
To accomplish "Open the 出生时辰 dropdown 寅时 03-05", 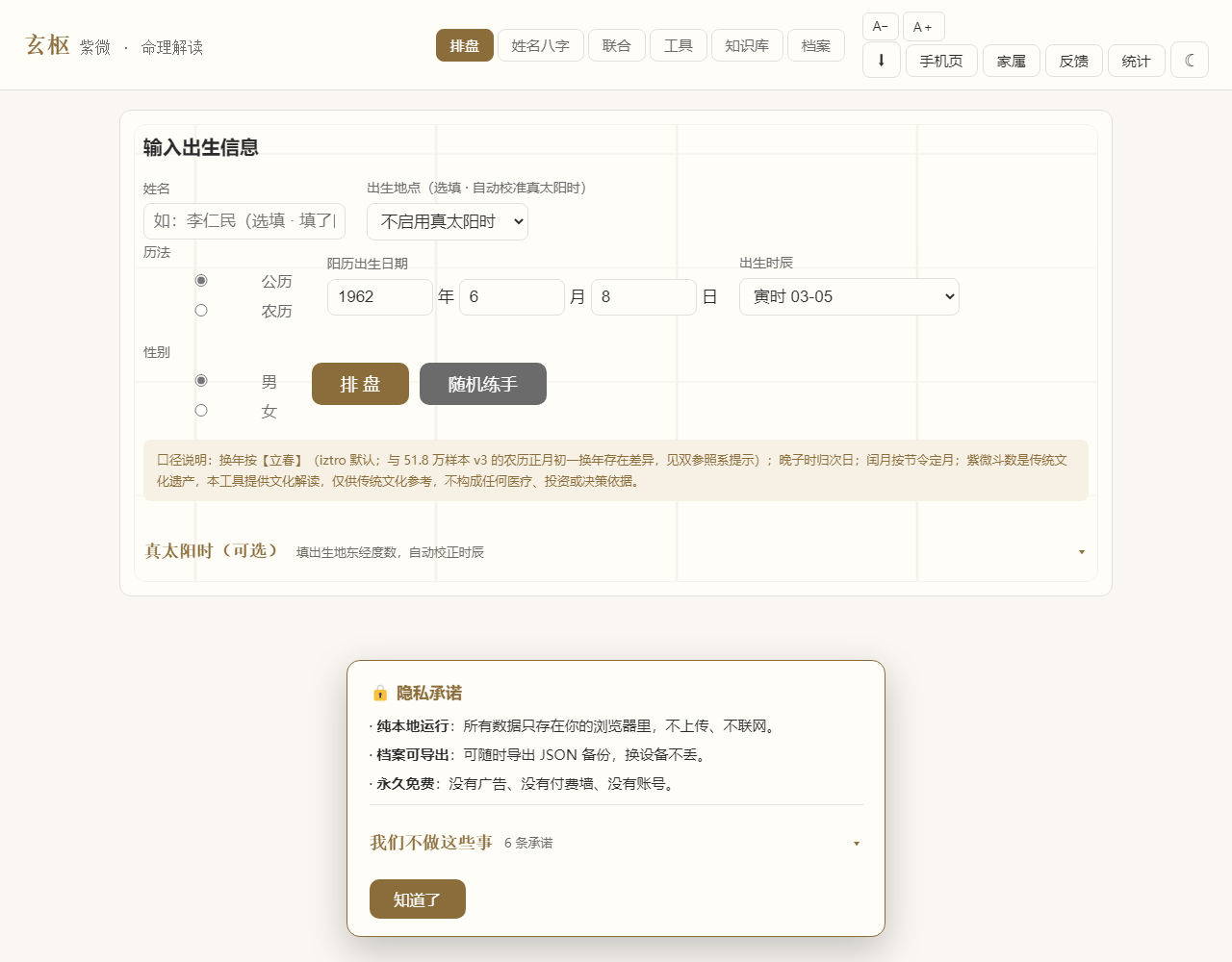I will (x=849, y=296).
